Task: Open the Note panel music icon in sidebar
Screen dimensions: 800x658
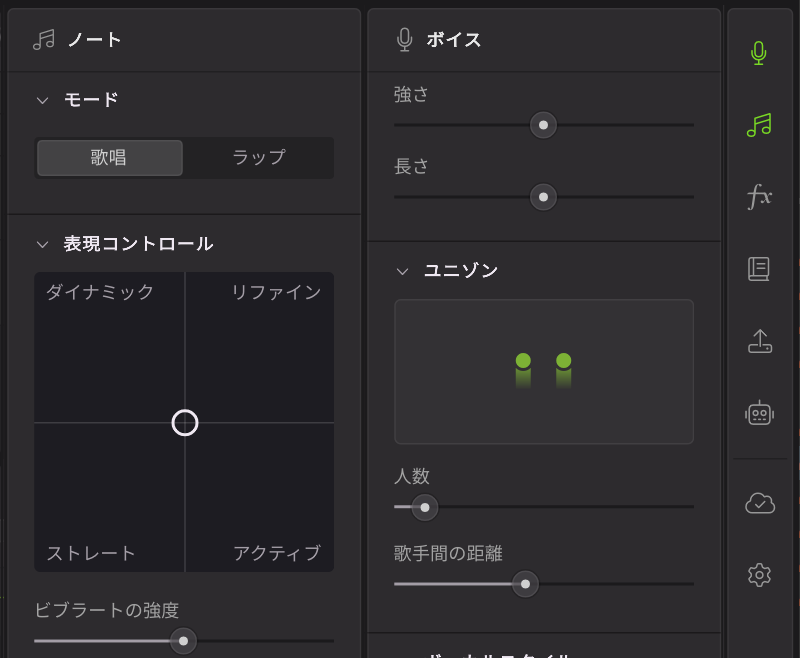Action: click(x=759, y=125)
